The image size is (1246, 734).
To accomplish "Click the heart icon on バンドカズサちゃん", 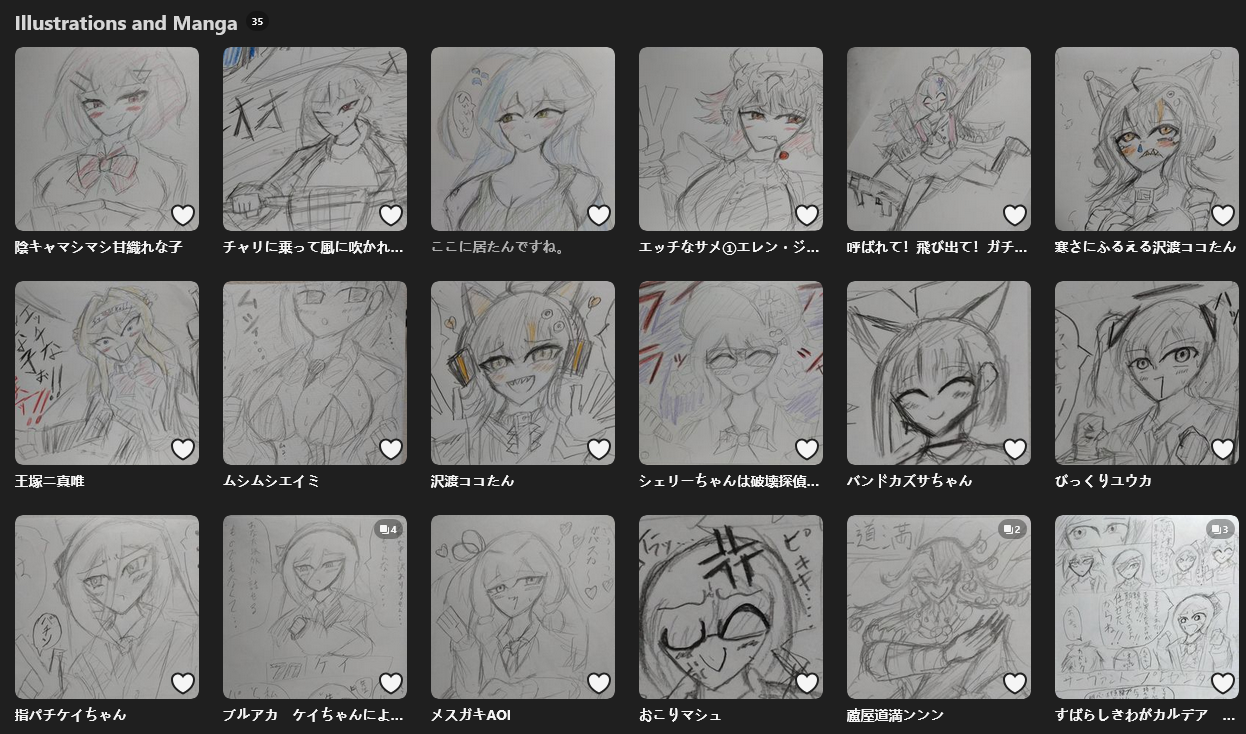I will [1015, 449].
